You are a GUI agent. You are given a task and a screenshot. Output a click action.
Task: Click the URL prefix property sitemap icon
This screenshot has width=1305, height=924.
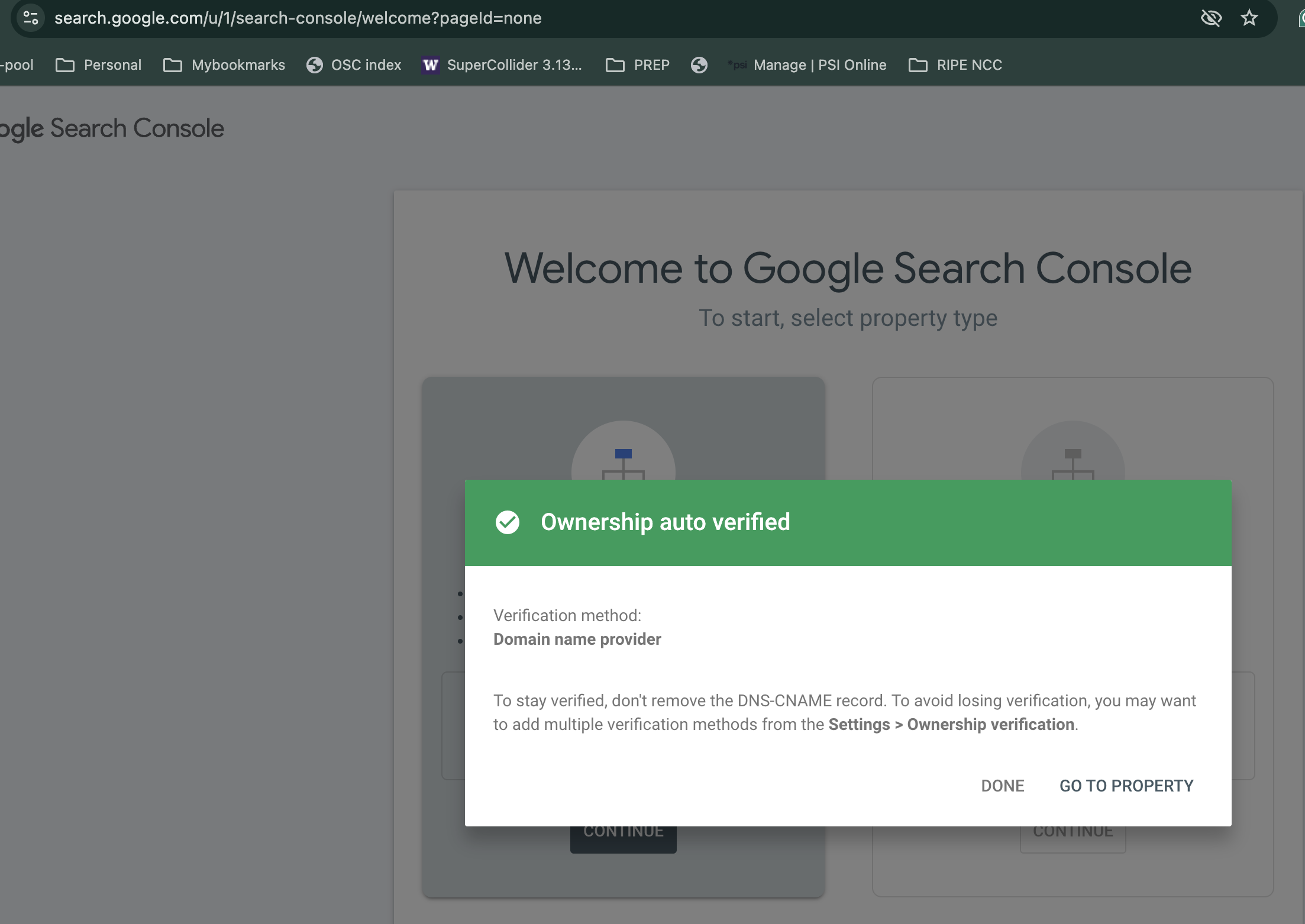pyautogui.click(x=1073, y=463)
